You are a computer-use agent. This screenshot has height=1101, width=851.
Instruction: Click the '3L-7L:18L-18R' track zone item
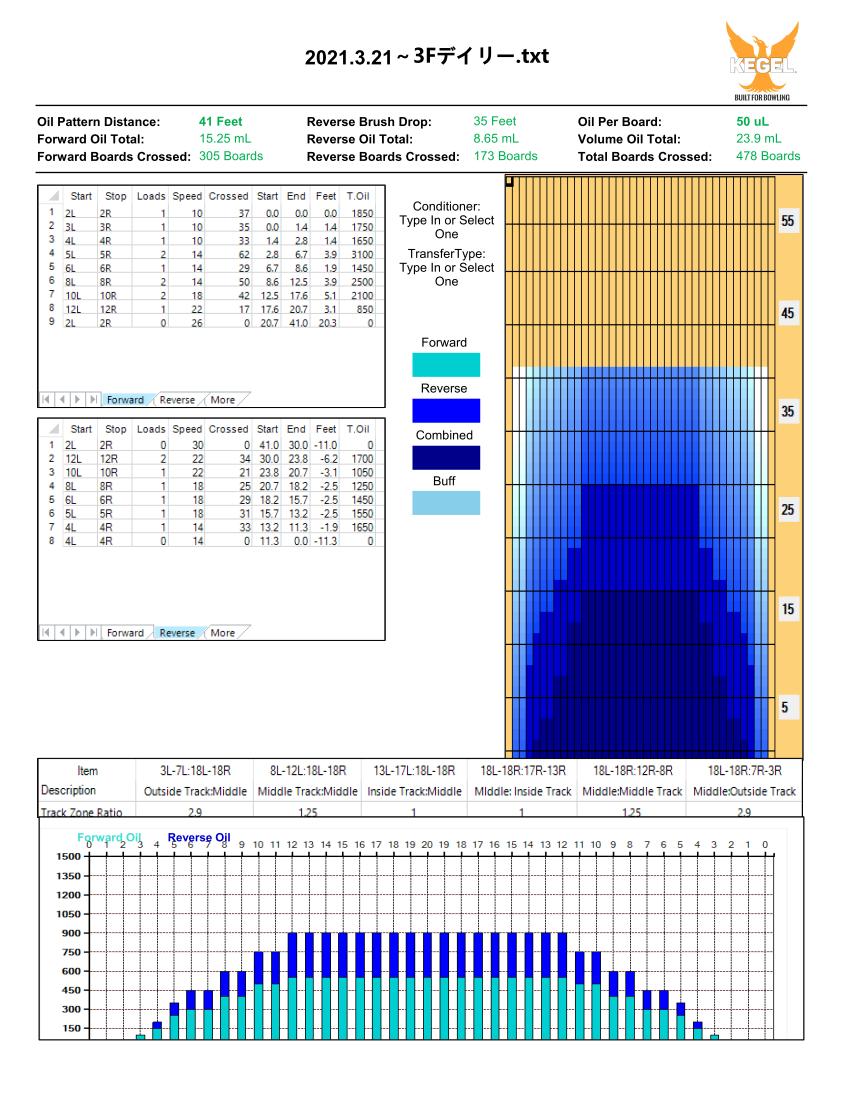point(195,770)
